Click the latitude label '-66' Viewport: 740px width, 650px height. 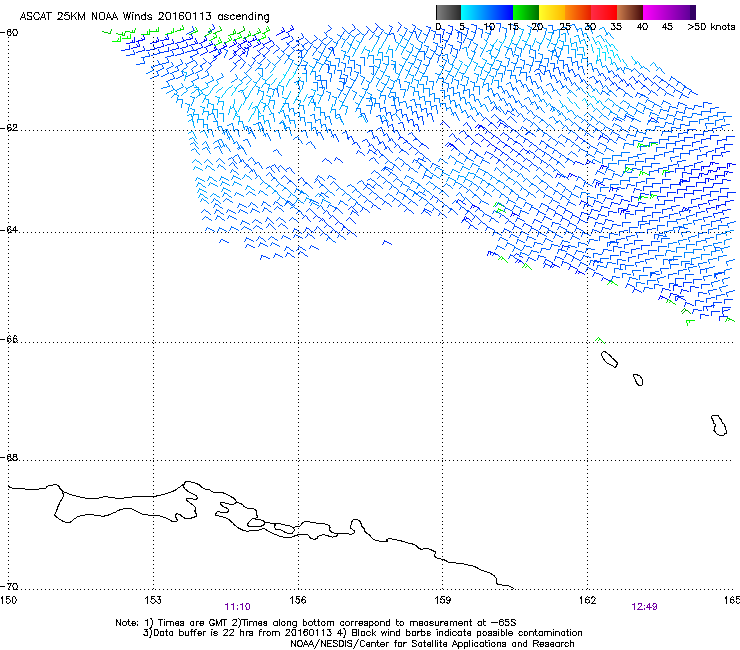(9, 339)
